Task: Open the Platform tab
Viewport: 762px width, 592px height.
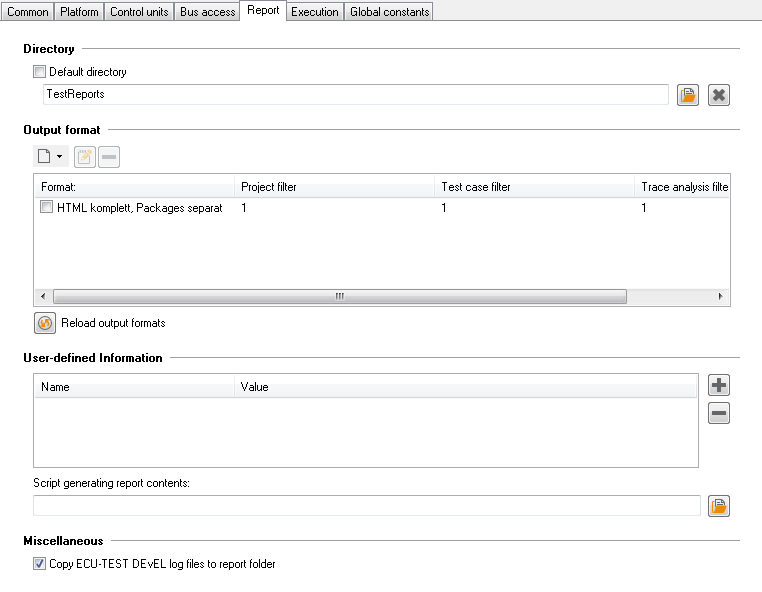Action: [79, 12]
